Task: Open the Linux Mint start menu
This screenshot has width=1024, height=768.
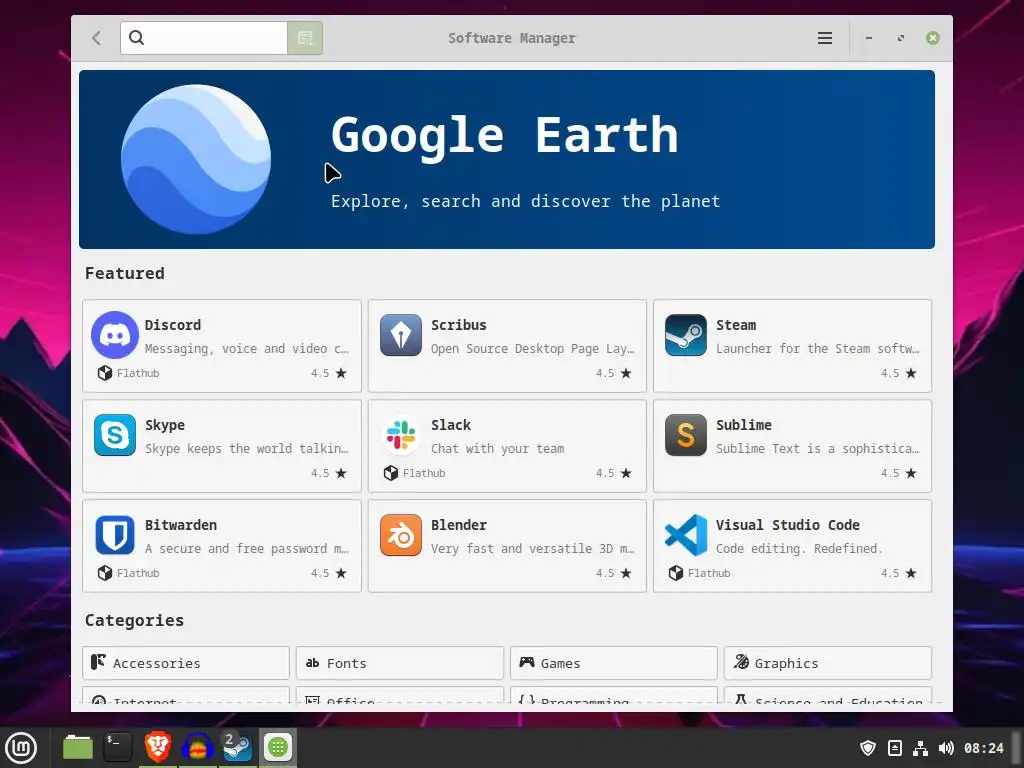Action: point(21,748)
